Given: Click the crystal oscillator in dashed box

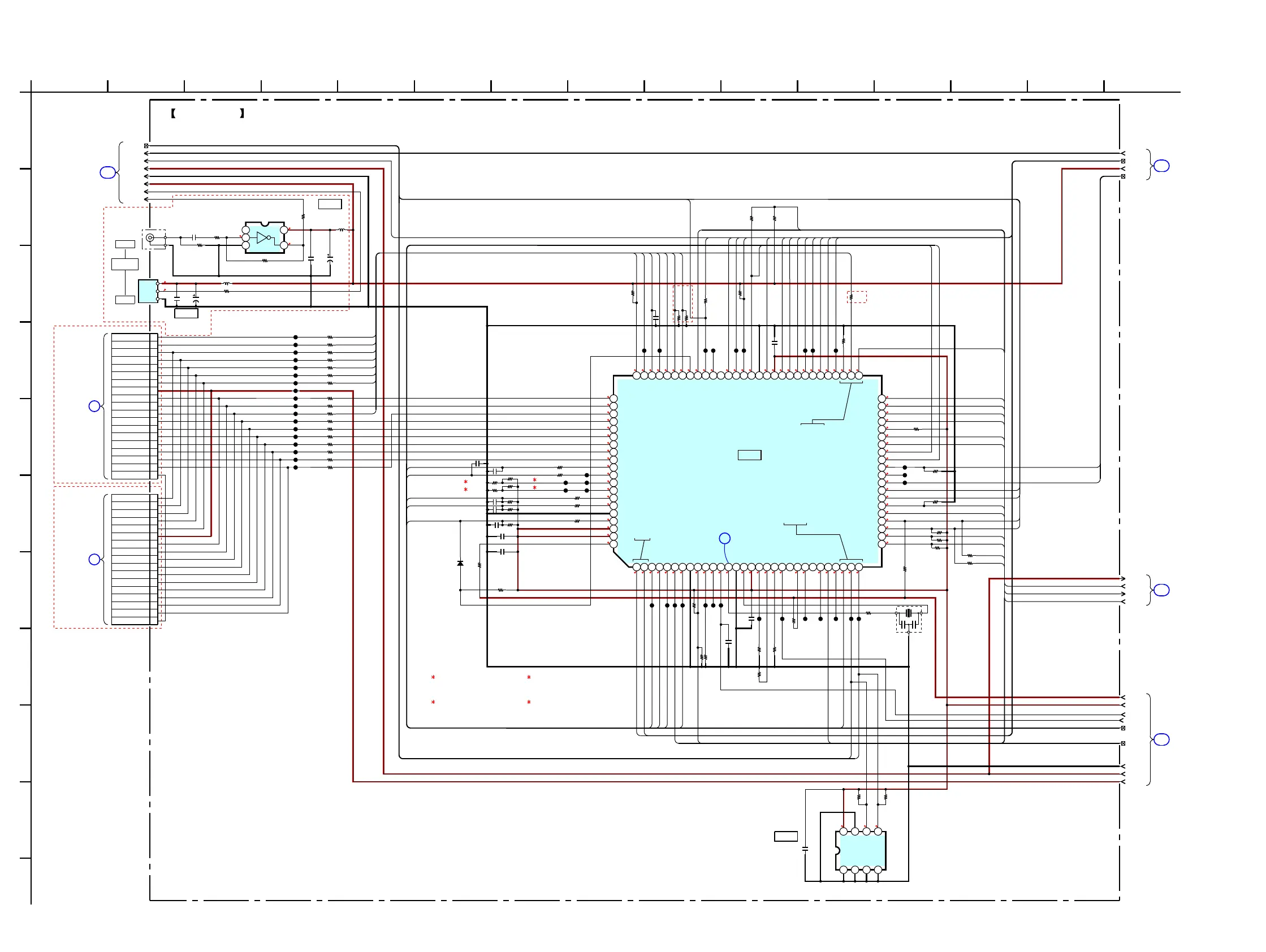Looking at the screenshot, I should [909, 614].
